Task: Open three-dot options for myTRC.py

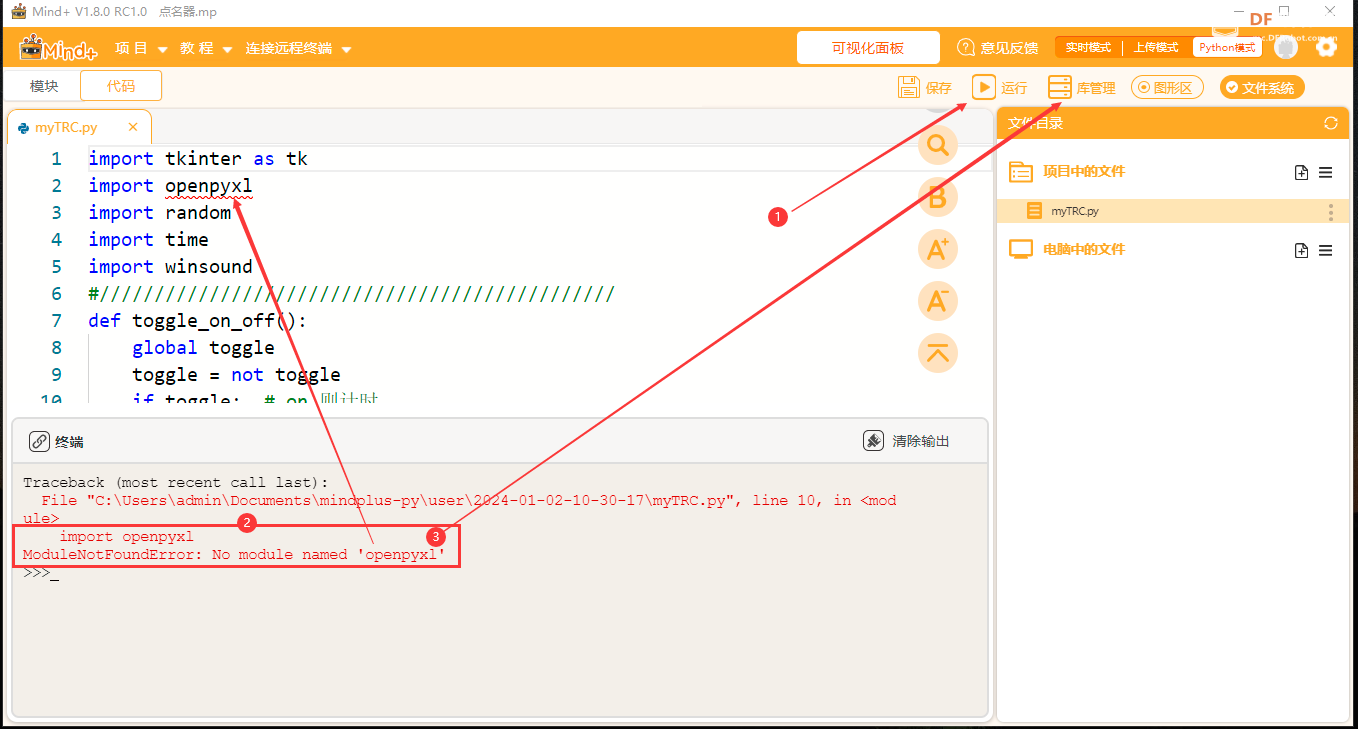Action: (x=1330, y=211)
